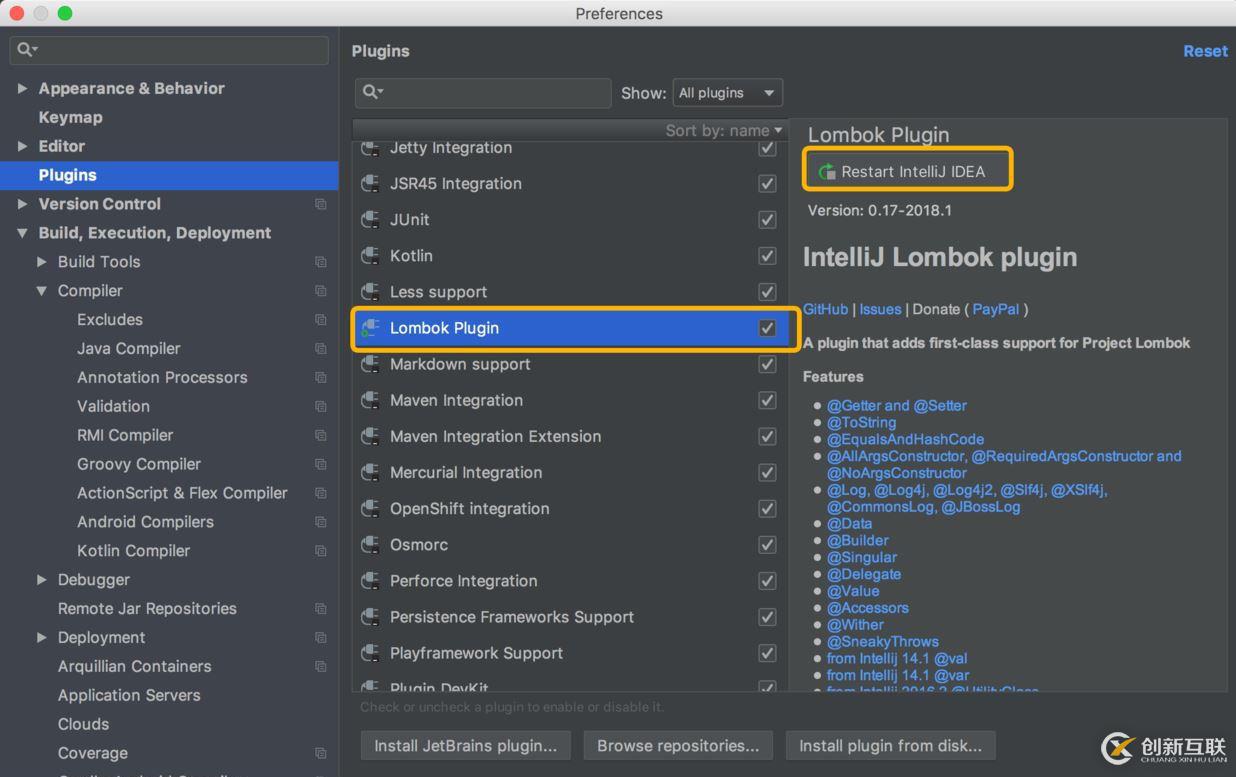The image size is (1236, 777).
Task: Collapse Build, Execution, Deployment section
Action: tap(23, 233)
